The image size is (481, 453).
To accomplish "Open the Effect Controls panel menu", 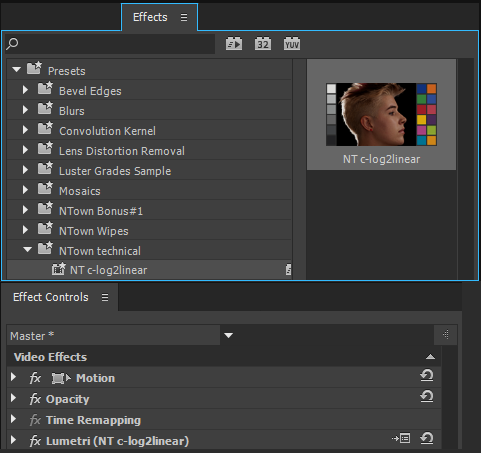I will click(x=105, y=297).
